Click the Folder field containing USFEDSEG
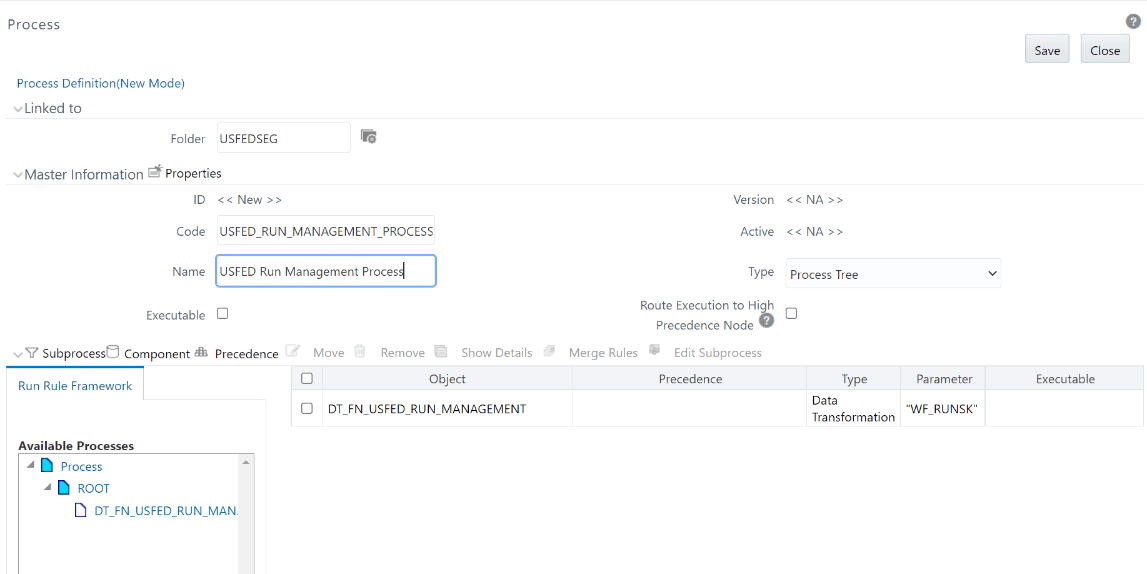The width and height of the screenshot is (1147, 574). tap(284, 137)
